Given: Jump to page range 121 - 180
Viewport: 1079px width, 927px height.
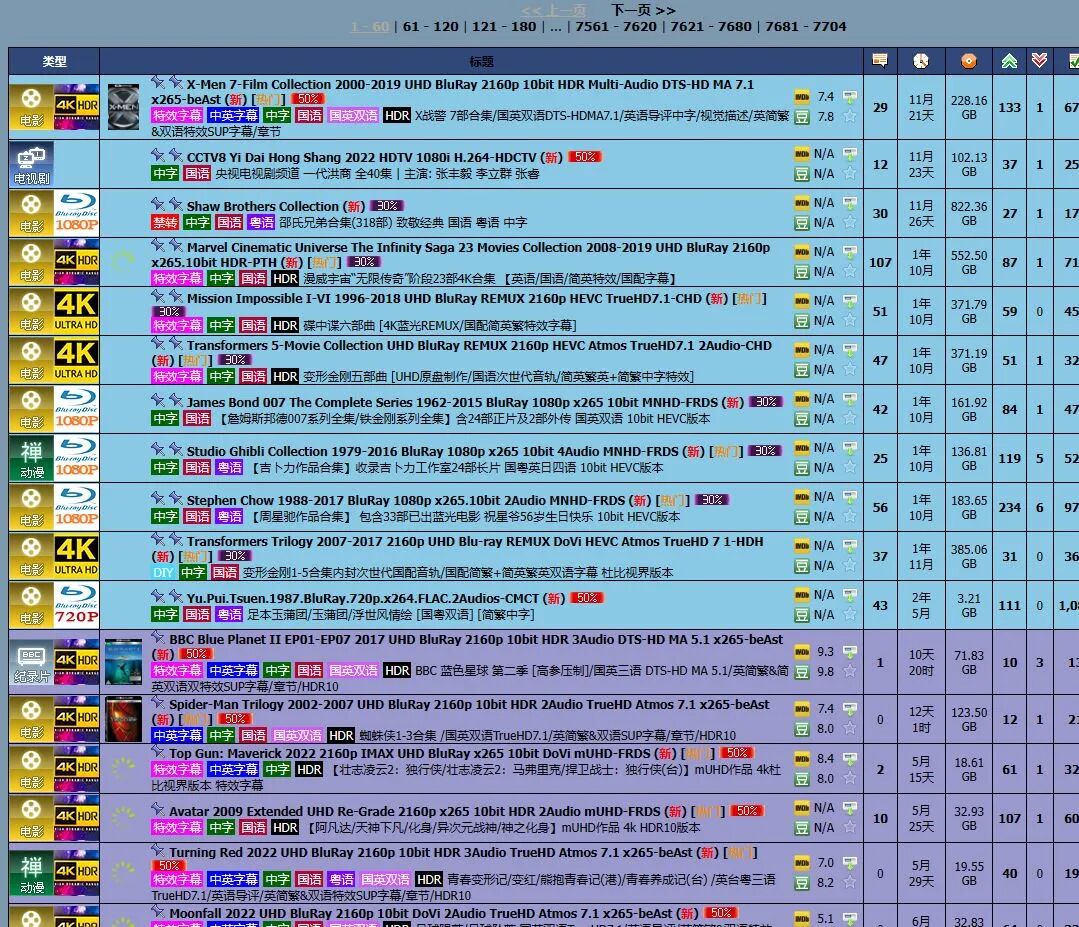Looking at the screenshot, I should pos(504,26).
